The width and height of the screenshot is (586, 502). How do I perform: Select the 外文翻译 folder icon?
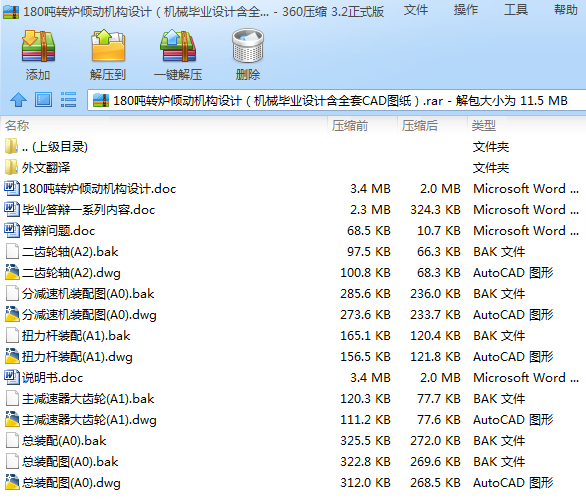(11, 167)
